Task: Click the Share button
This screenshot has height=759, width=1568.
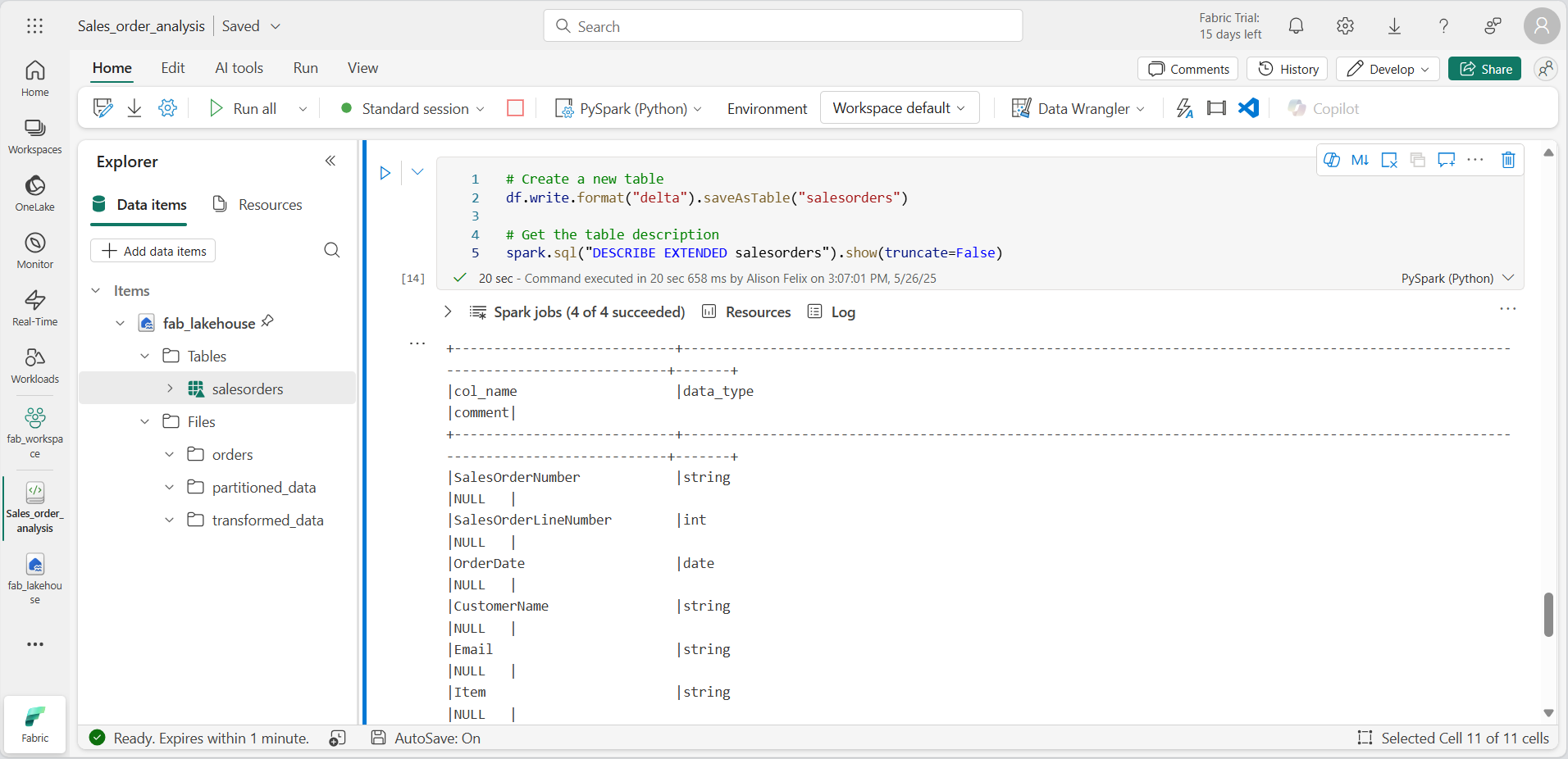Action: [x=1485, y=69]
